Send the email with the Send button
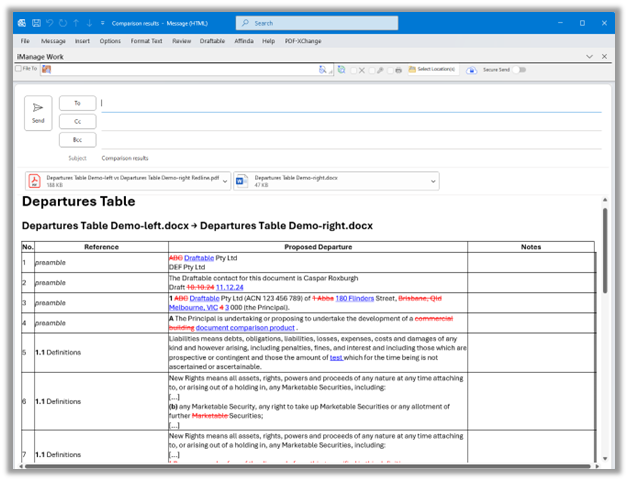Image resolution: width=628 pixels, height=481 pixels. click(38, 113)
